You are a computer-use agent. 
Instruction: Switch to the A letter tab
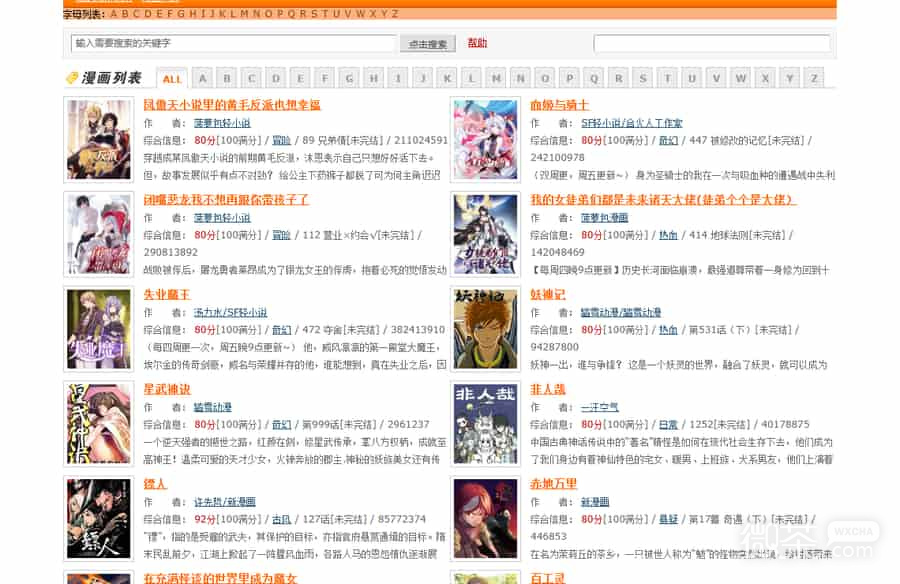click(x=203, y=78)
